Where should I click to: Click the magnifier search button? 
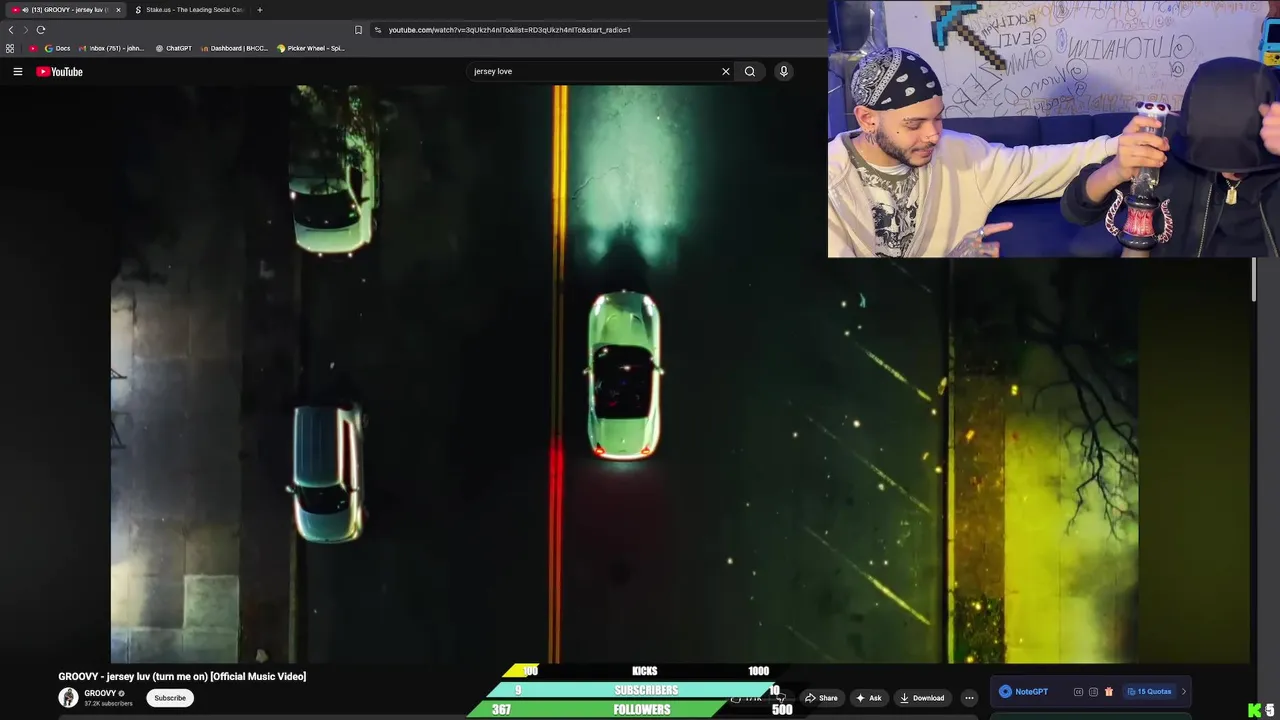[750, 71]
